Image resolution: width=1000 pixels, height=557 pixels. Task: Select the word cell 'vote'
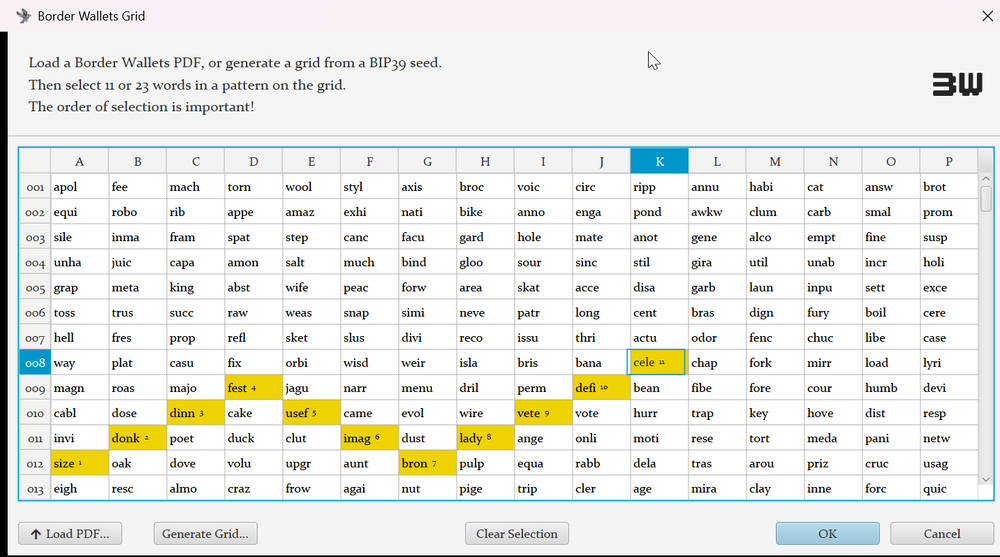click(x=601, y=413)
